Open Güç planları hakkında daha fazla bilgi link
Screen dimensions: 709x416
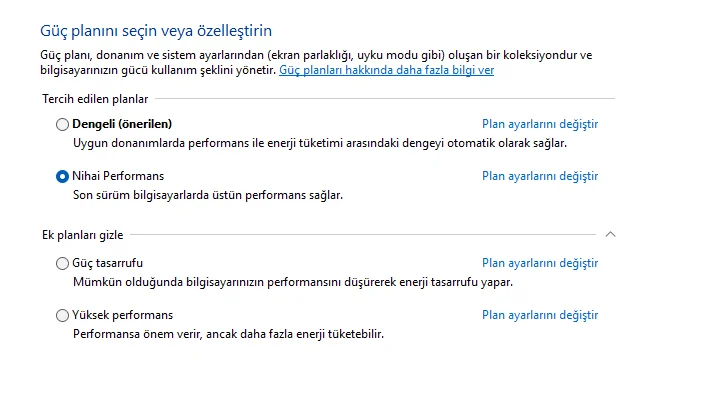(x=386, y=71)
